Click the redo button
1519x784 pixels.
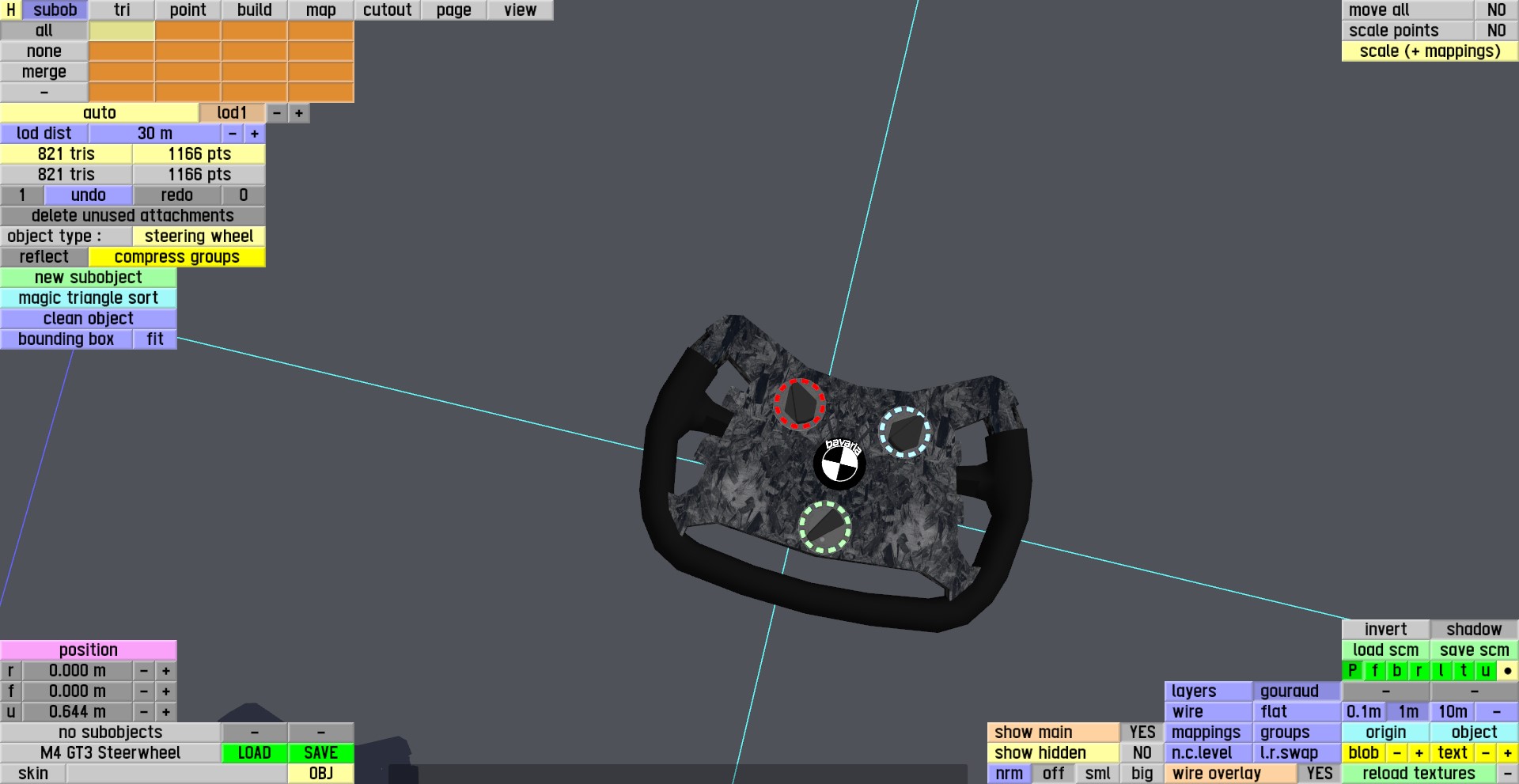point(177,195)
